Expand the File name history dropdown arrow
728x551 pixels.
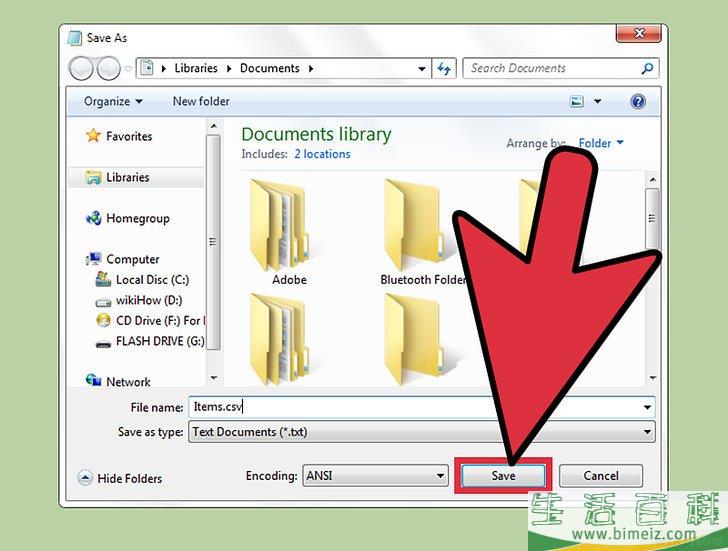647,407
